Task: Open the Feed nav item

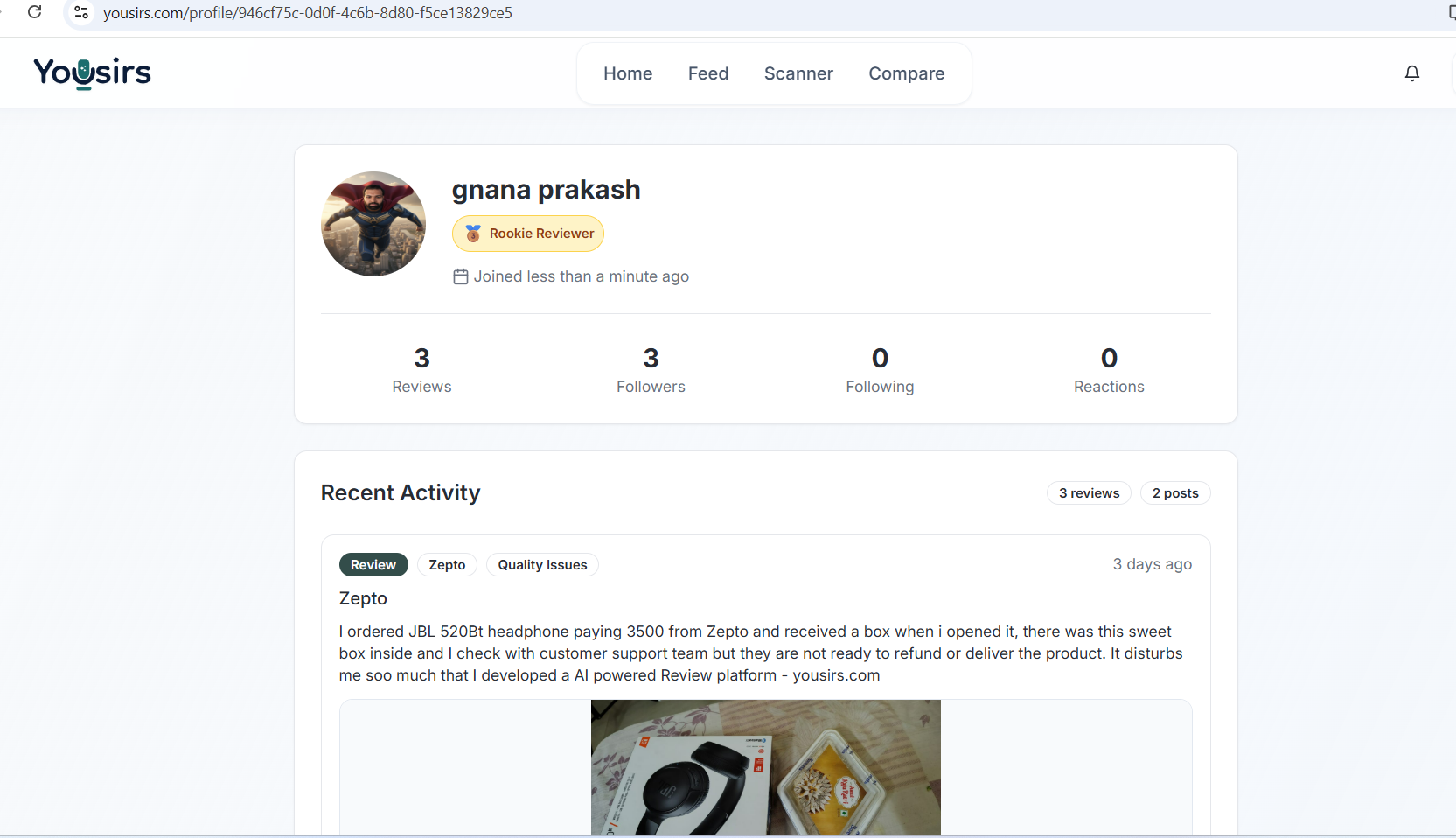Action: (708, 73)
